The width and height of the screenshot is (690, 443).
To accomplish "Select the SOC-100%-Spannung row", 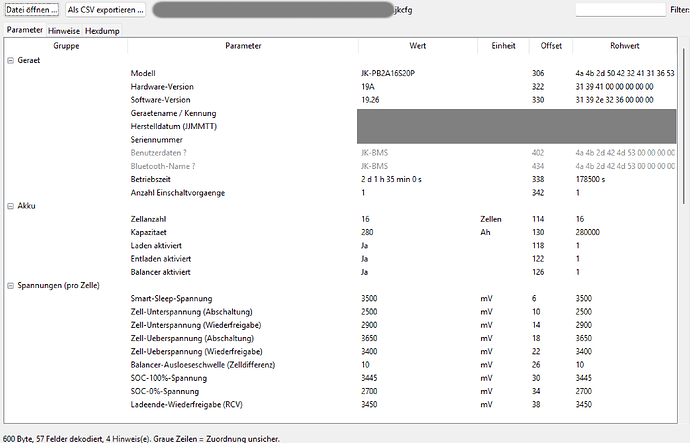I will pos(340,378).
